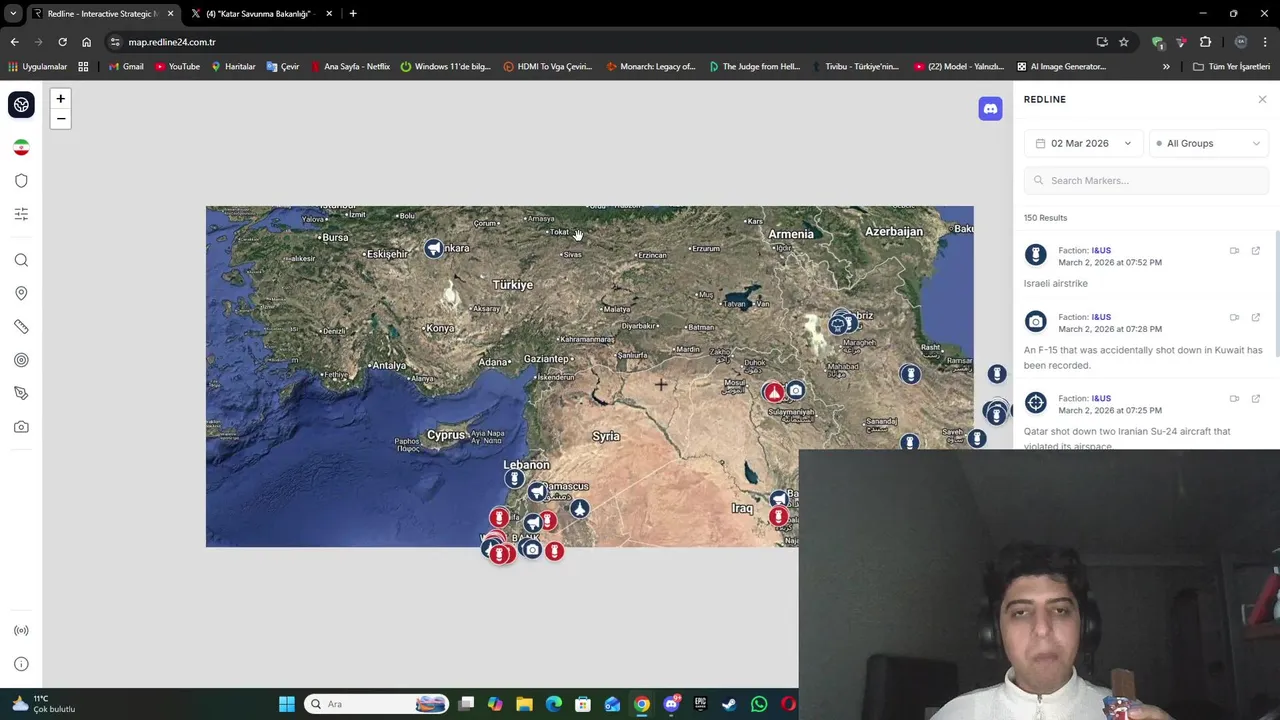This screenshot has width=1280, height=720.
Task: Open video icon for F-15 Kuwait entry
Action: (x=1234, y=318)
